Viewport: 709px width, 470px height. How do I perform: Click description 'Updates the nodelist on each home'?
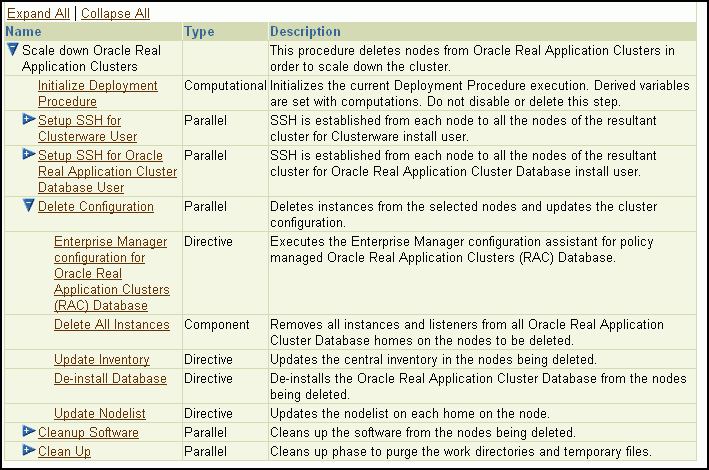click(410, 413)
